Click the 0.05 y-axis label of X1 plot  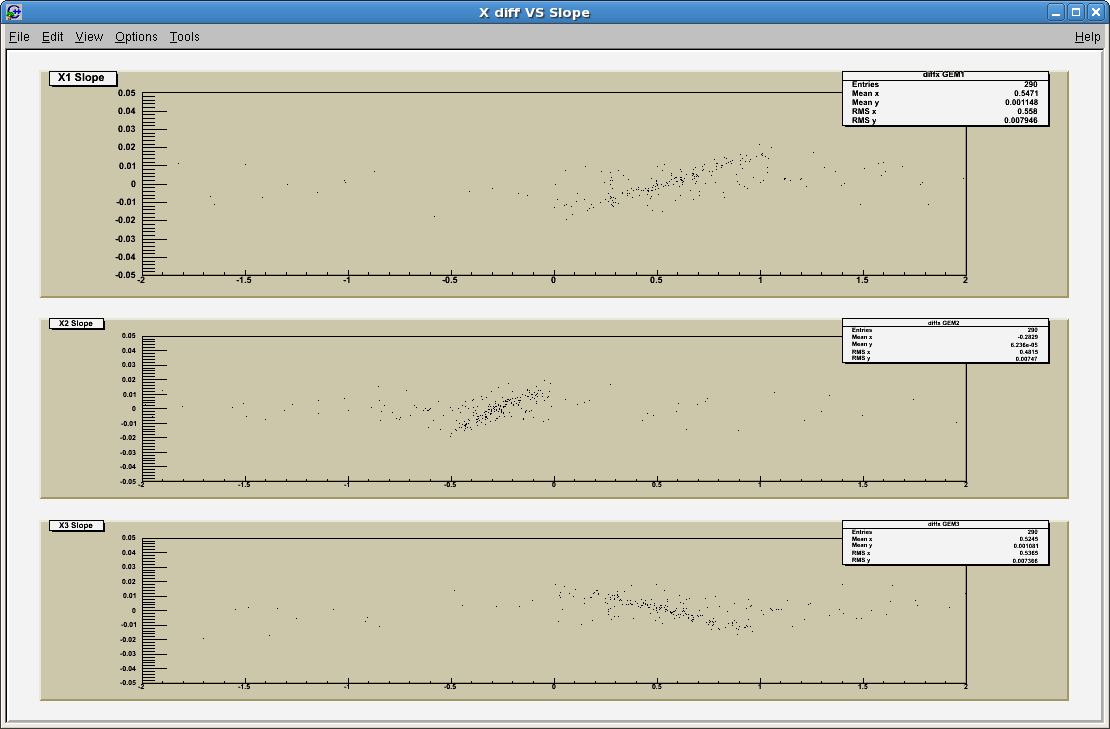click(127, 93)
